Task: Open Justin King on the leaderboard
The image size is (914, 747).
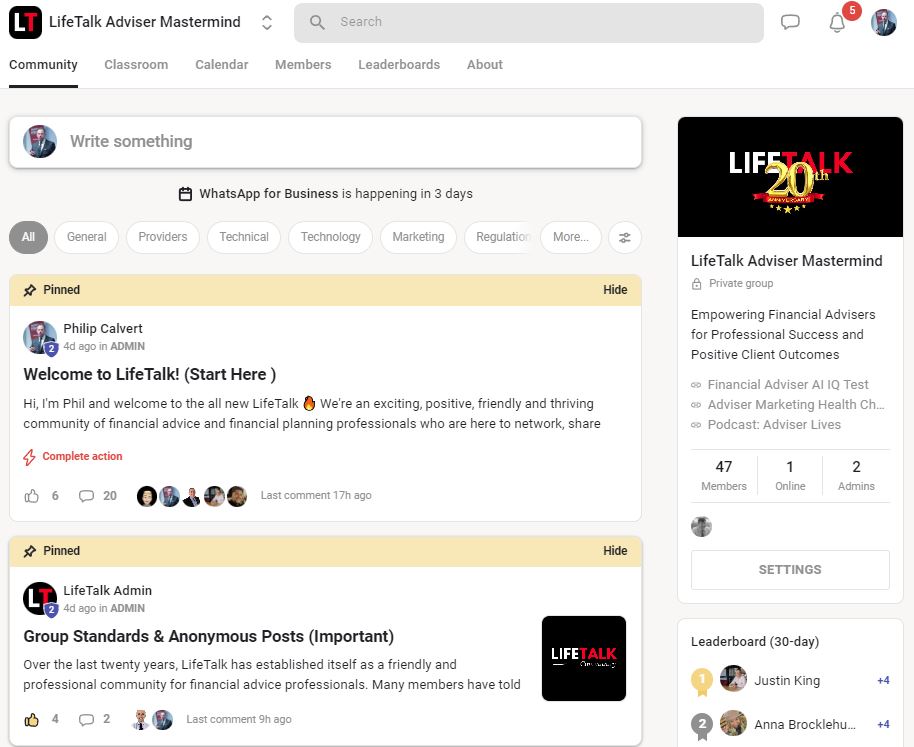Action: 787,681
